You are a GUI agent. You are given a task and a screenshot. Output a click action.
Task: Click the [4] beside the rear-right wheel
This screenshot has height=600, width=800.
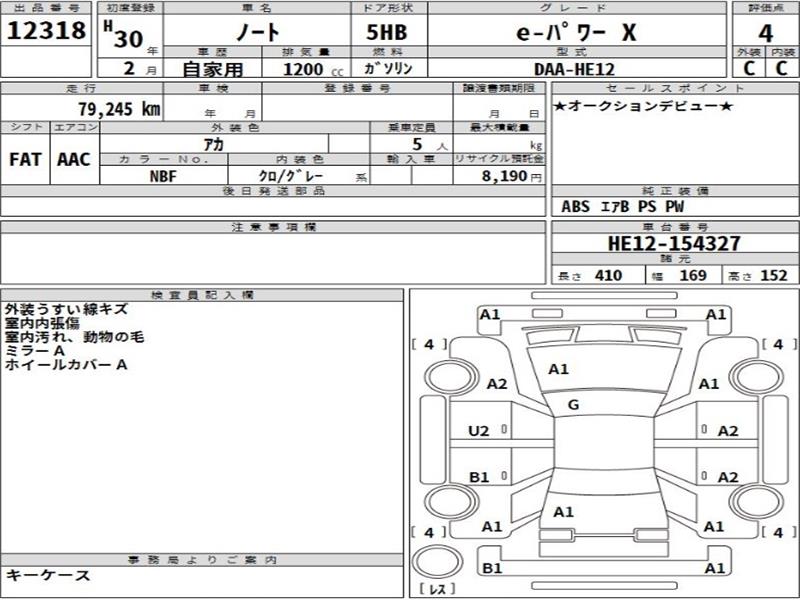[779, 533]
